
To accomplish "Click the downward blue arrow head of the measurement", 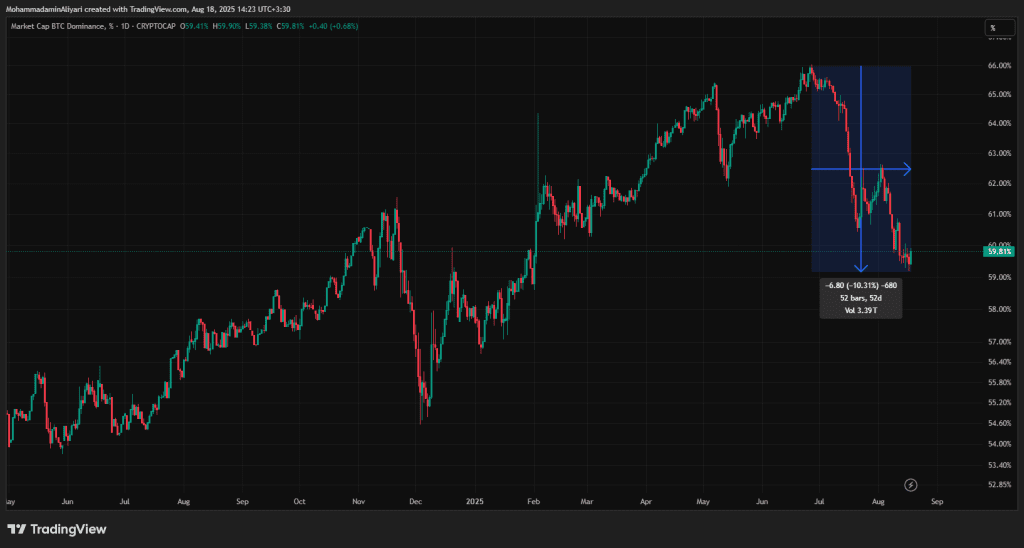I will click(861, 267).
